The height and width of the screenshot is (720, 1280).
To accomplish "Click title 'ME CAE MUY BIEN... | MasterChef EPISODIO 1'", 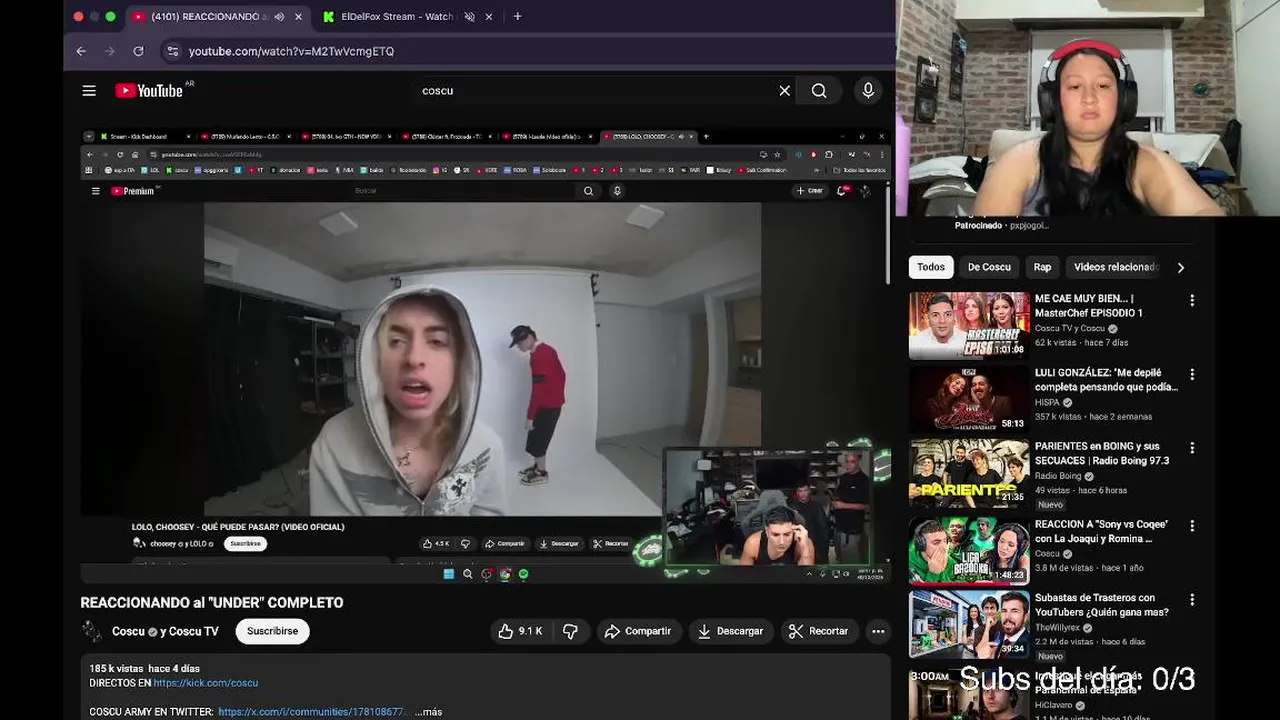I will pyautogui.click(x=1089, y=306).
